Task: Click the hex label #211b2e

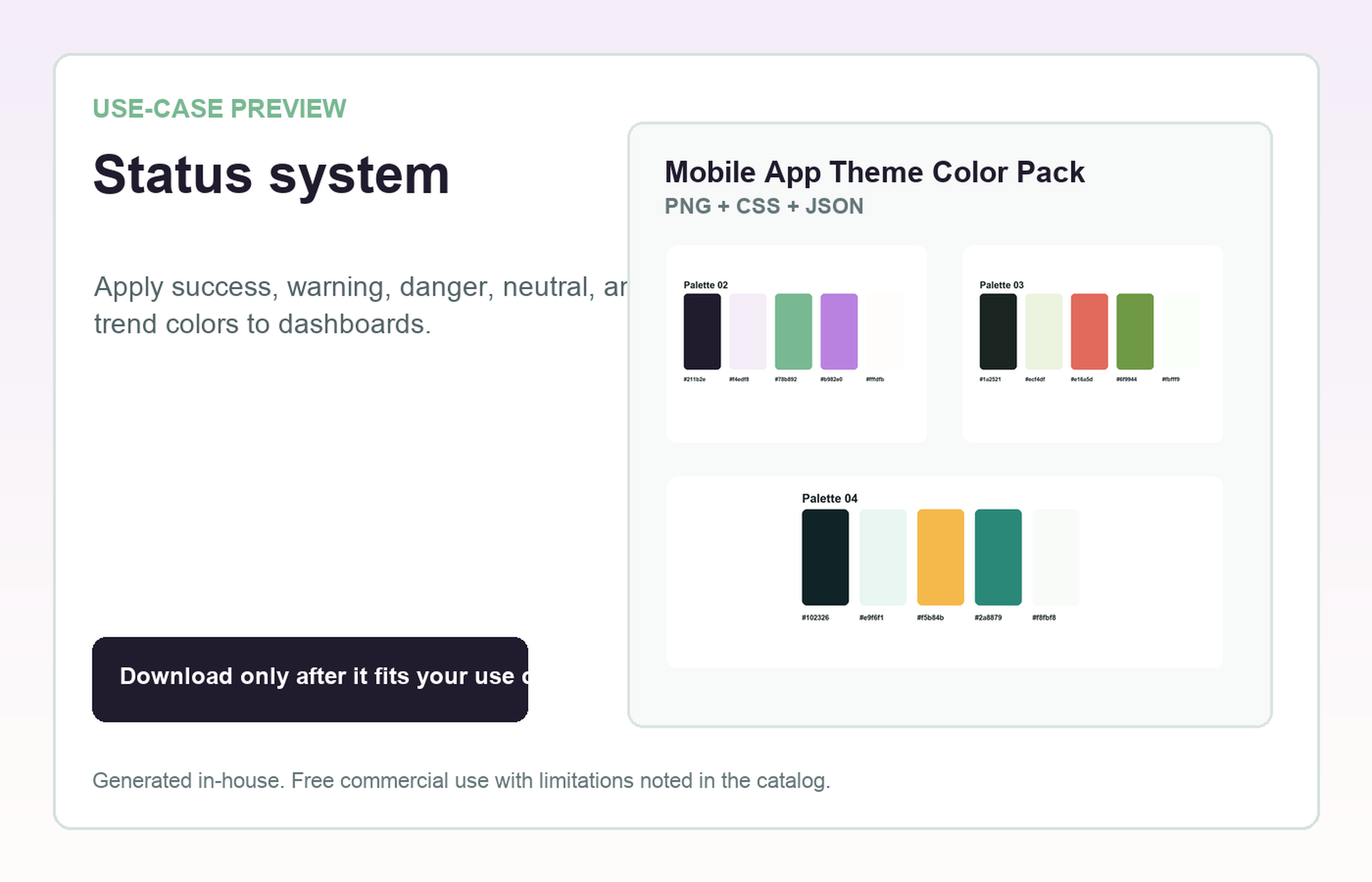Action: [x=695, y=379]
